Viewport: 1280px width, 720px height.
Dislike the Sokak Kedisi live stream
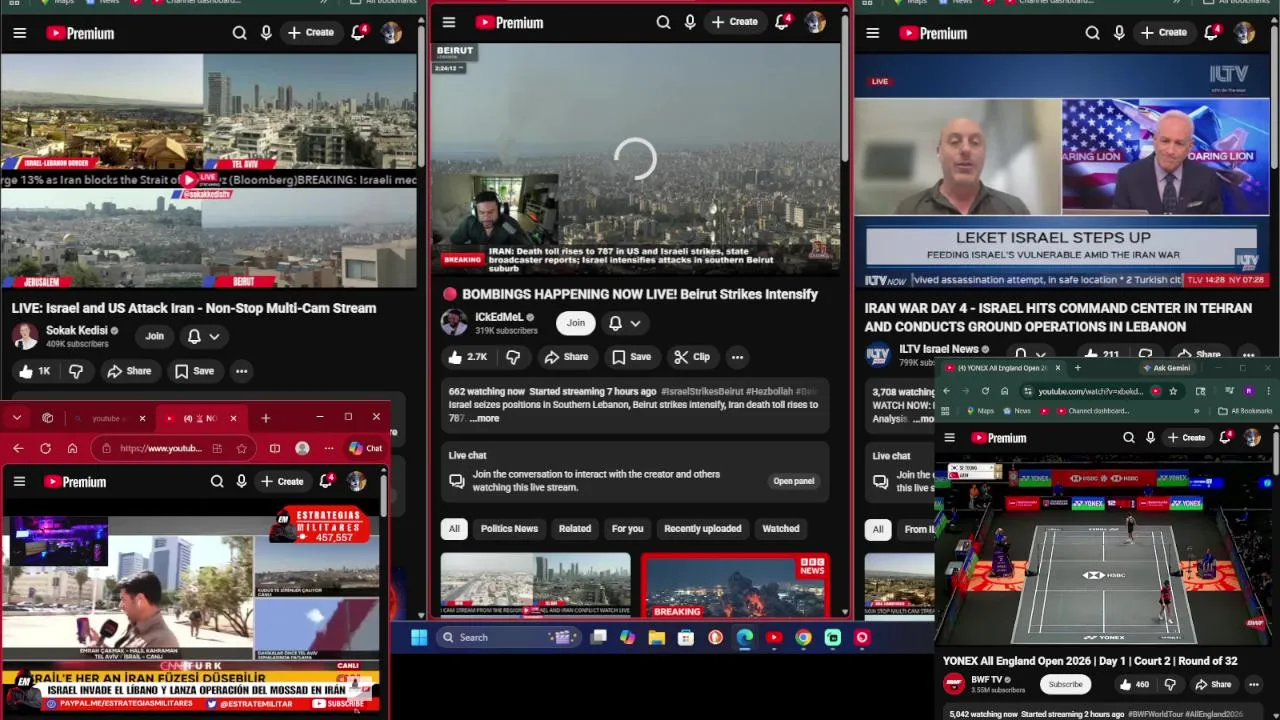76,371
